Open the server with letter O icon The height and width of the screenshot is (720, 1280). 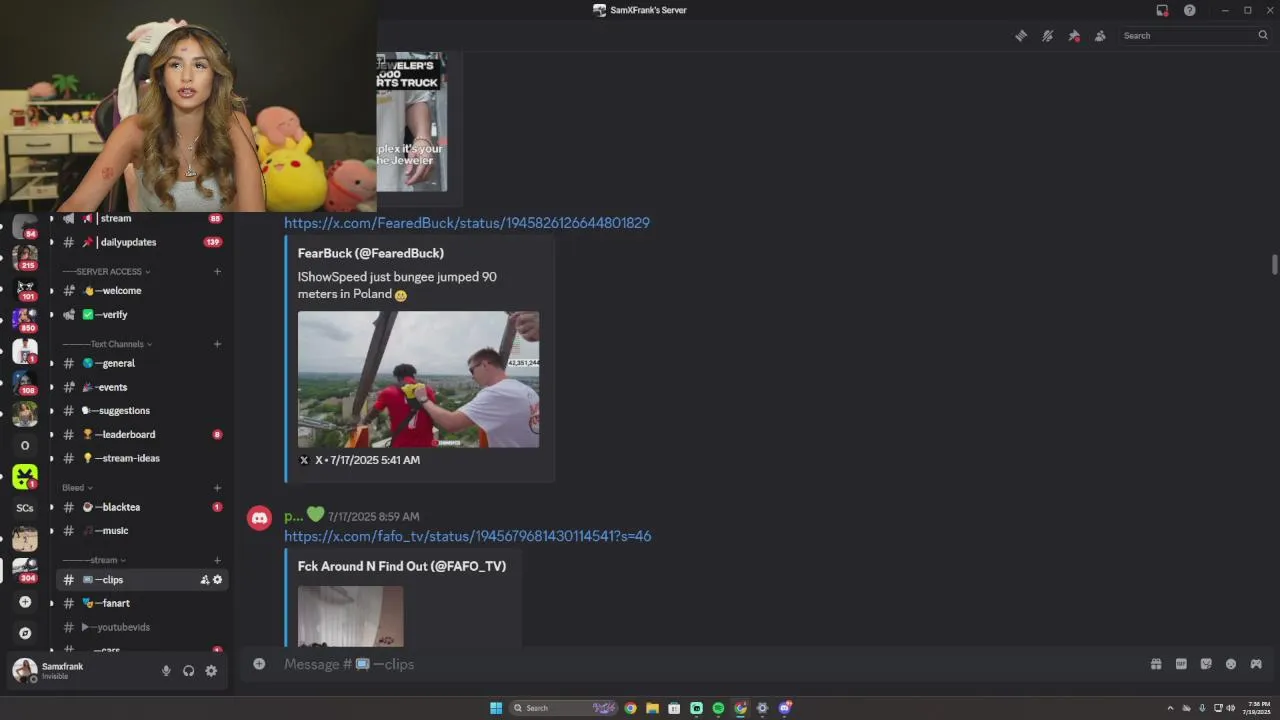point(25,445)
